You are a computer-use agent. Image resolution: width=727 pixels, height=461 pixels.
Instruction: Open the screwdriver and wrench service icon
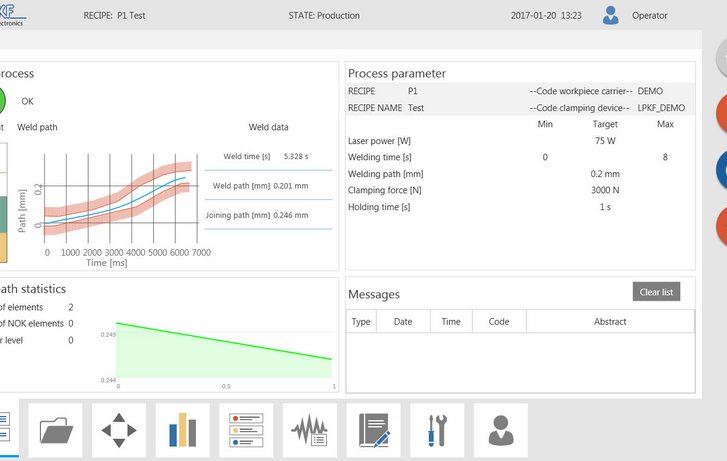coord(437,430)
